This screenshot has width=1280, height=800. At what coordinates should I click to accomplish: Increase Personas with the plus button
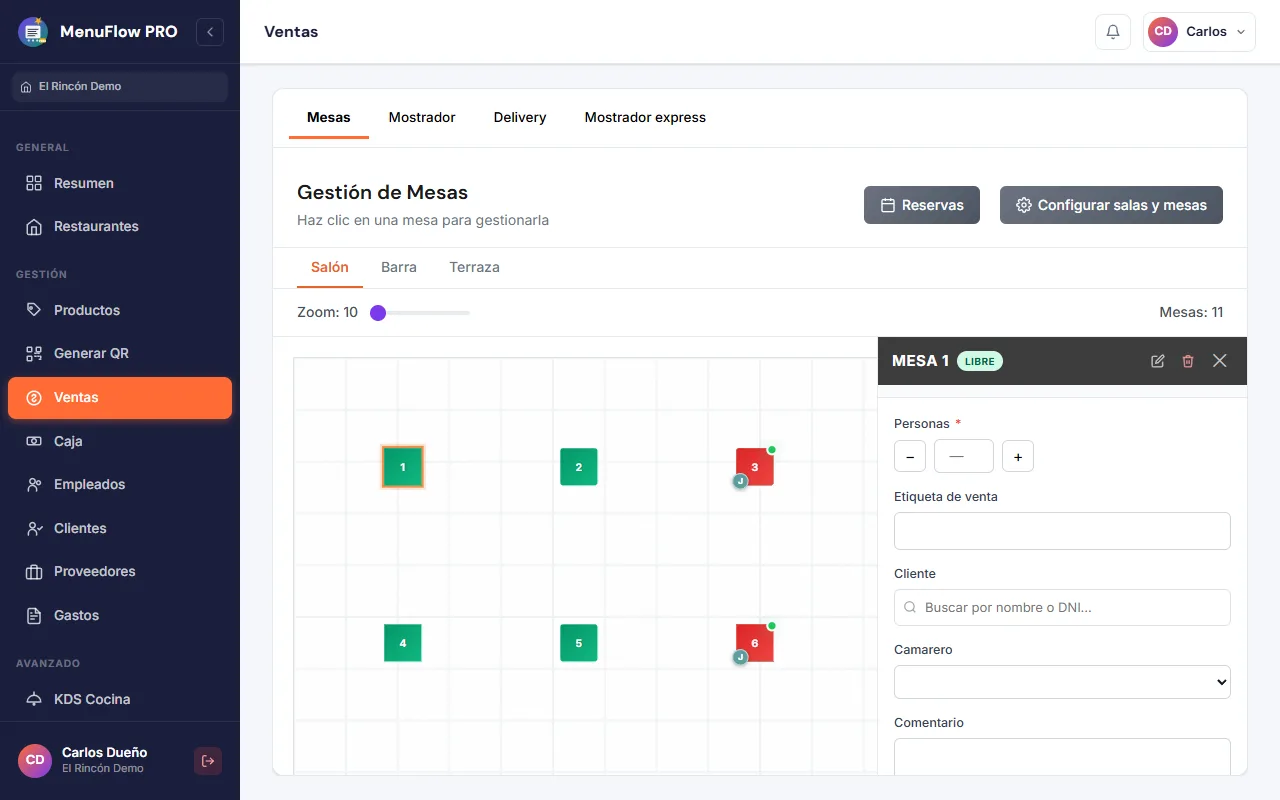pos(1018,456)
